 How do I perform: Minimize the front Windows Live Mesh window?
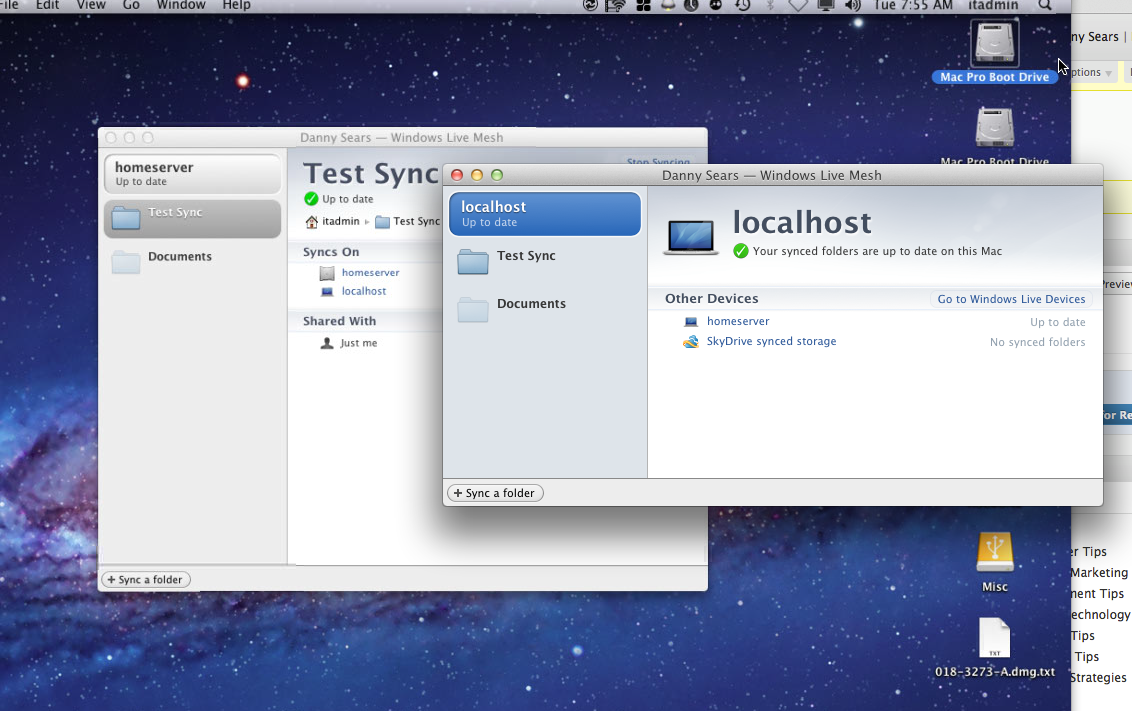tap(476, 175)
